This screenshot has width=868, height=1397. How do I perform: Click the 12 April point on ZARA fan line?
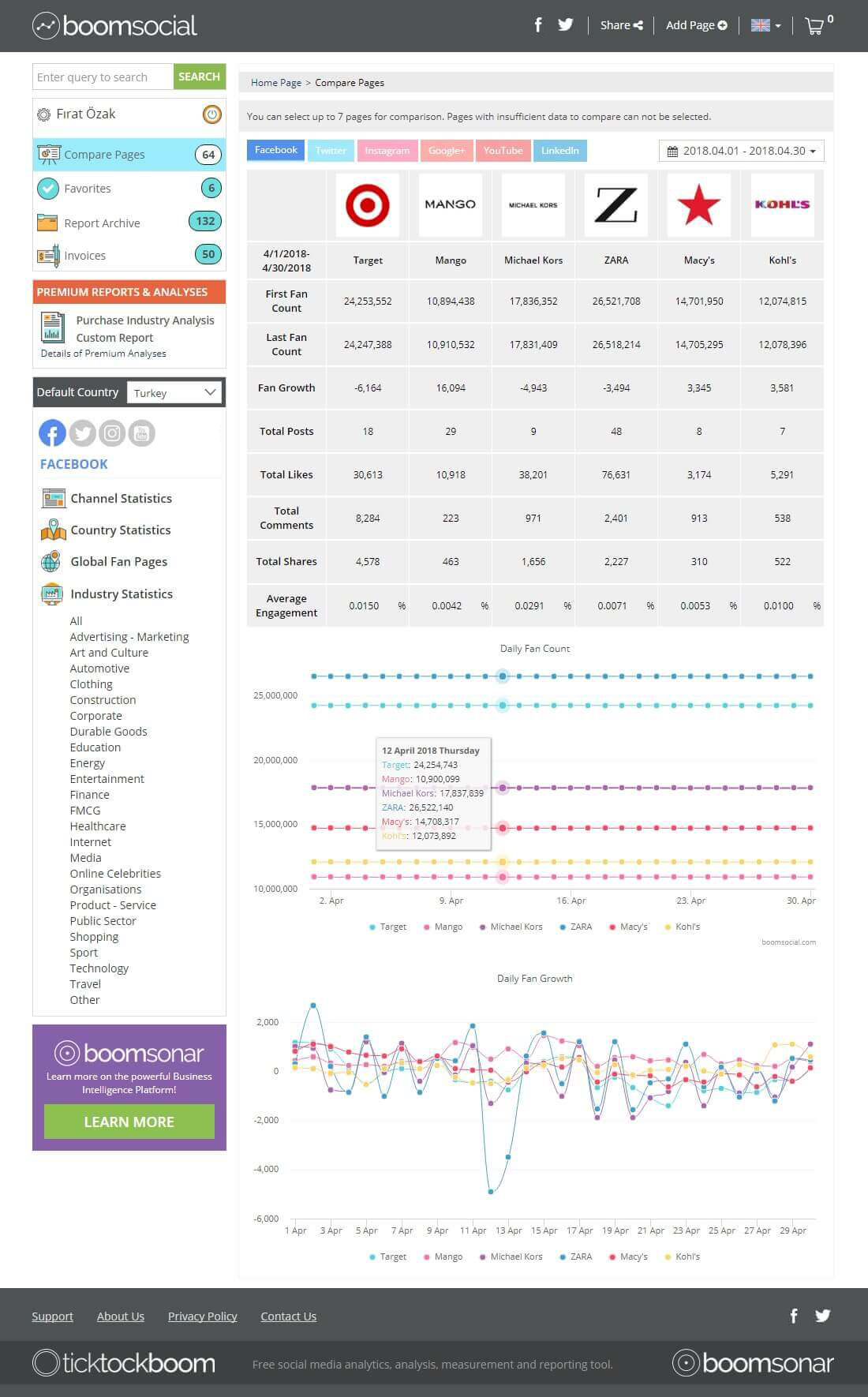(x=503, y=676)
